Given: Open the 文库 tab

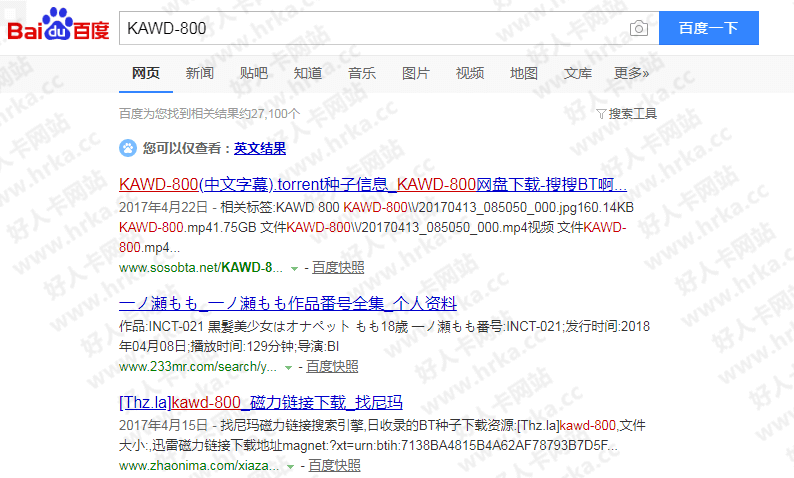Looking at the screenshot, I should [x=578, y=73].
